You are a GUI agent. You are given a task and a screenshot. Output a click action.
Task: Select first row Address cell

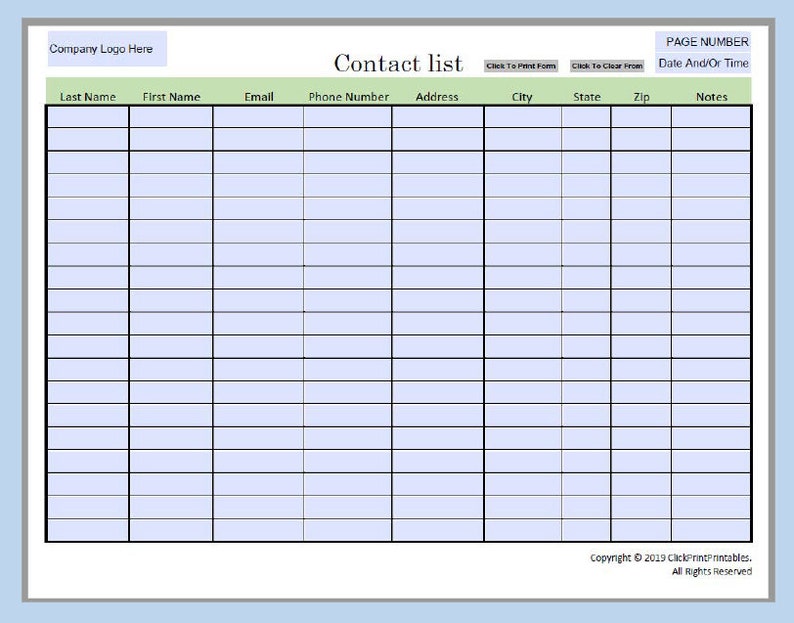pyautogui.click(x=438, y=117)
